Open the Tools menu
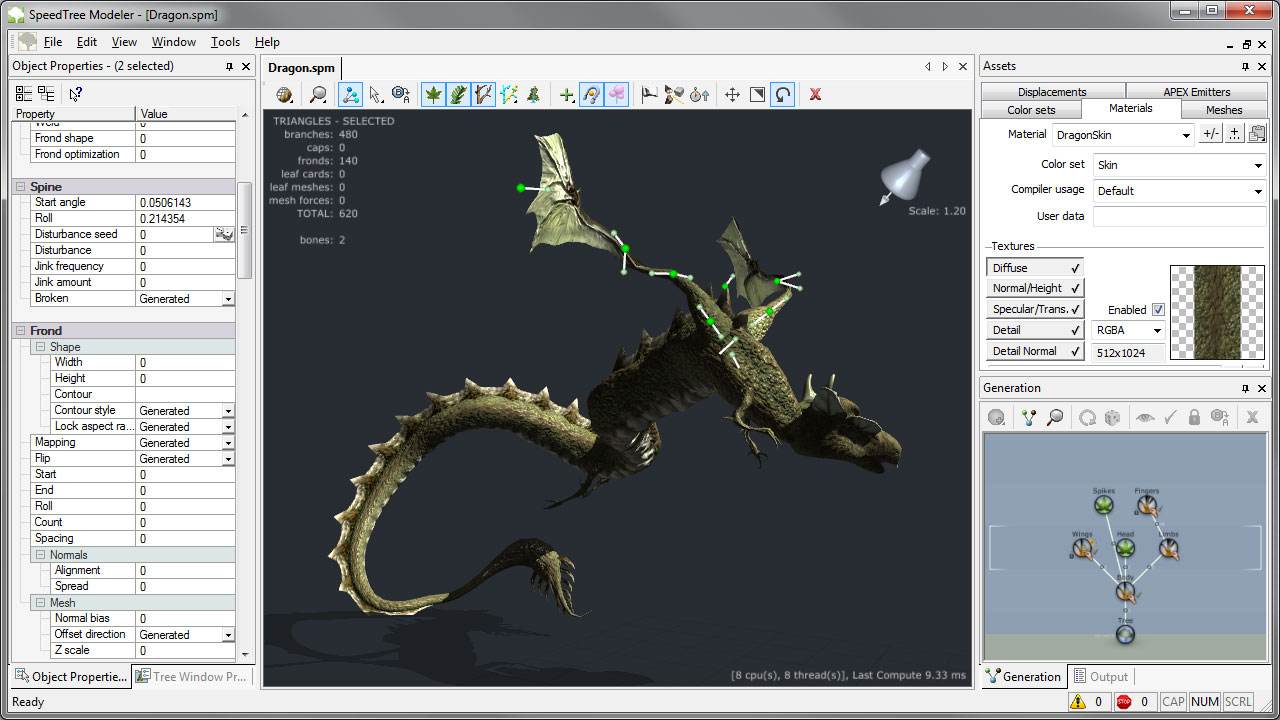This screenshot has height=720, width=1280. coord(225,42)
